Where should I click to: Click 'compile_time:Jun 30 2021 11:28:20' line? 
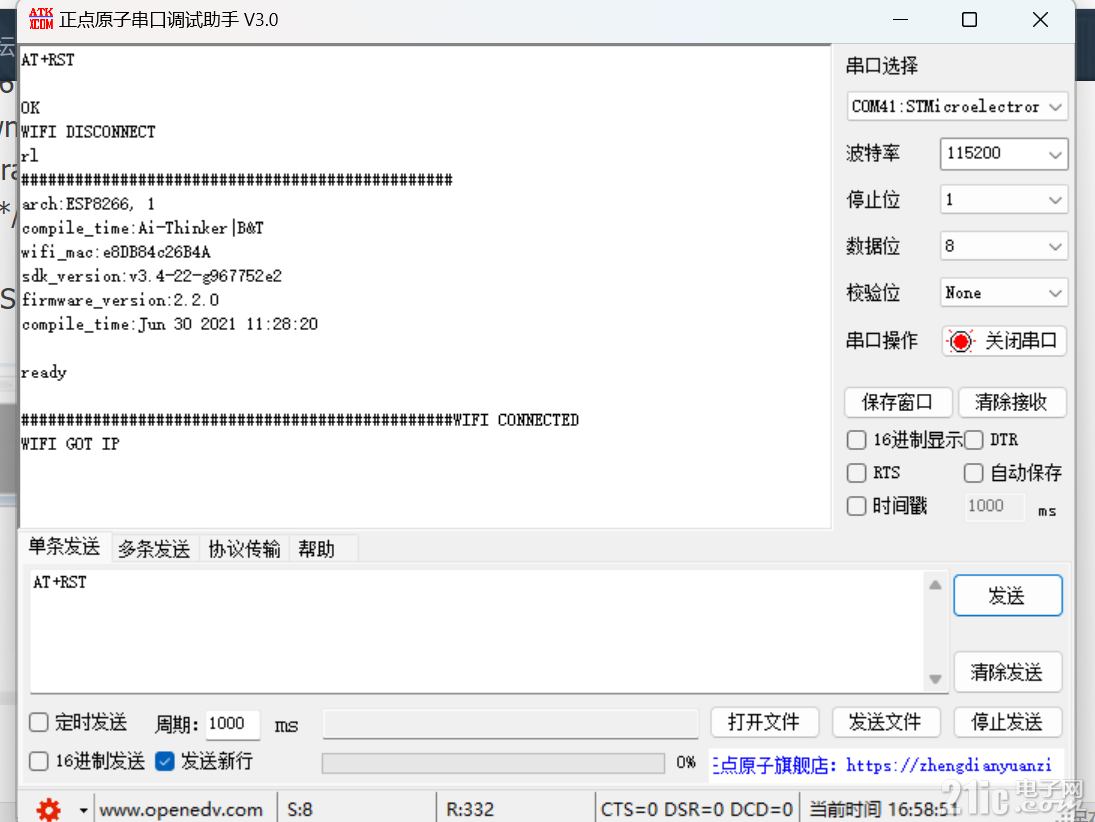coord(170,324)
